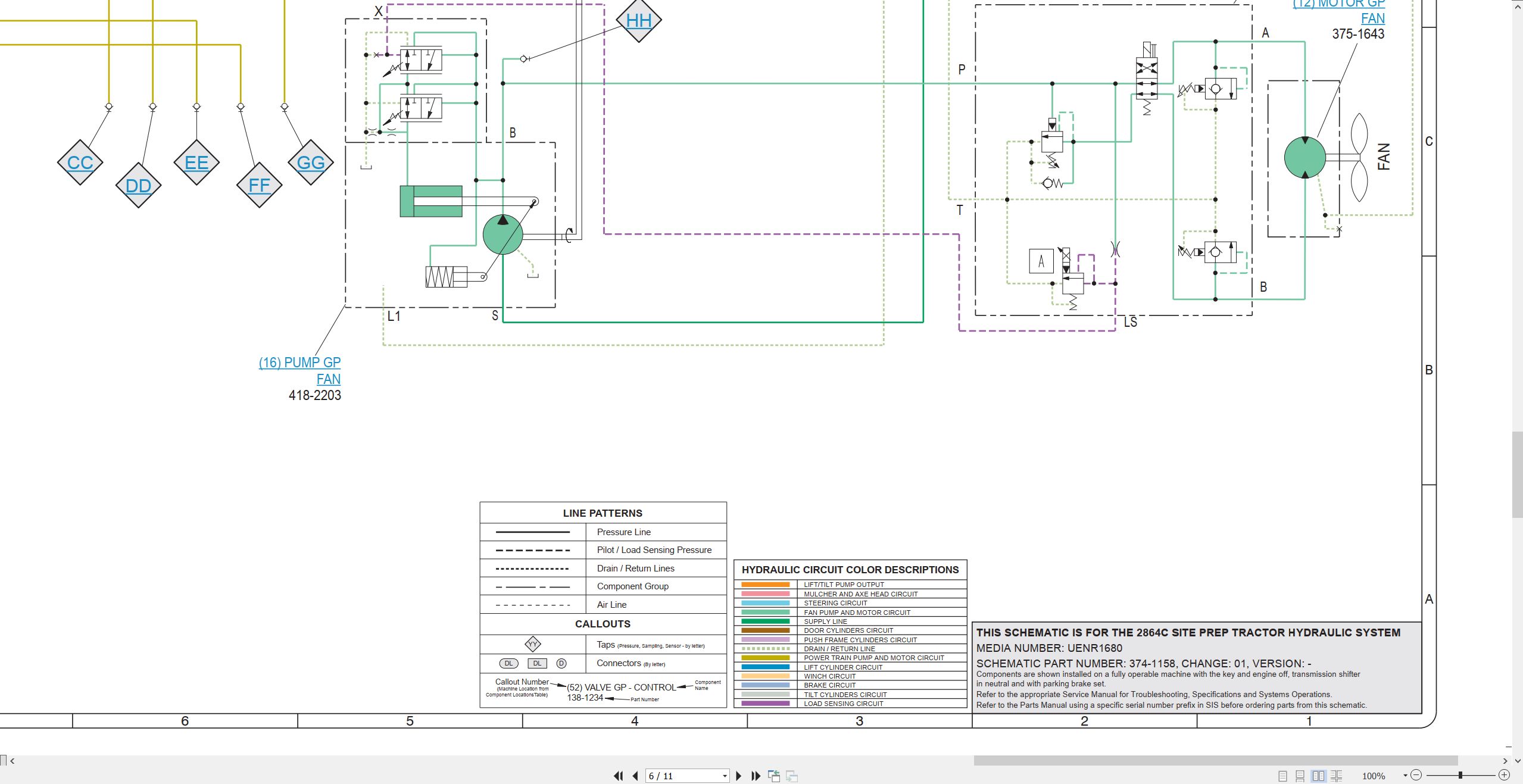
Task: Open the DD tap callout link
Action: 139,186
